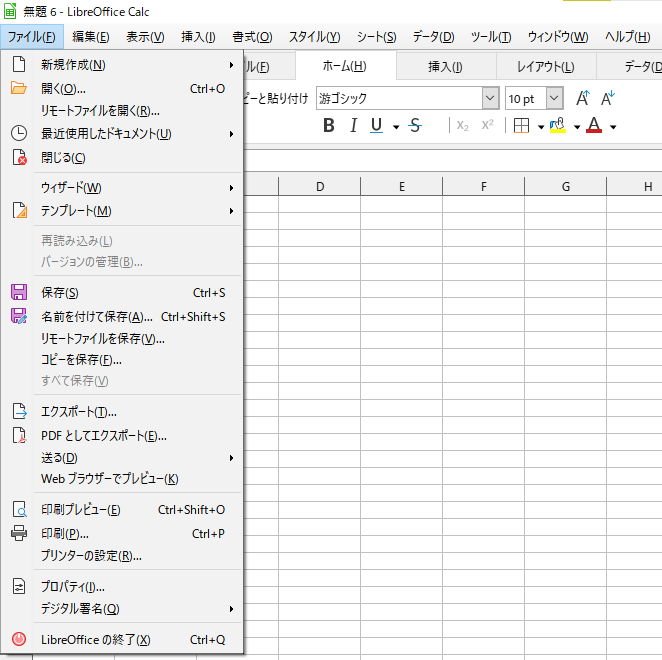
Task: Choose リモートファイルを保存(V)...
Action: [x=122, y=339]
